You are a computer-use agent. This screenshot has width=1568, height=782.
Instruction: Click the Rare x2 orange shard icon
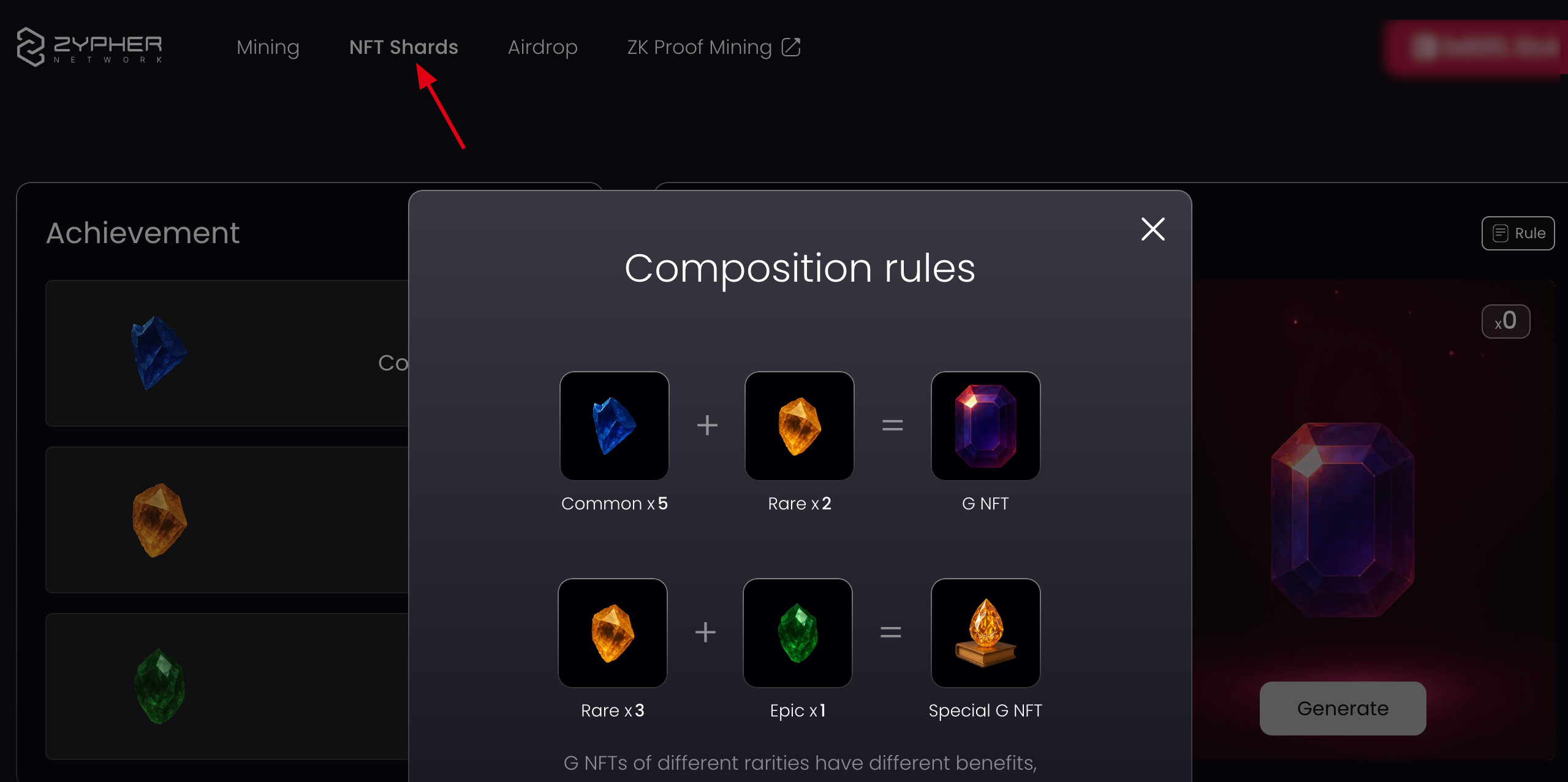pos(799,426)
